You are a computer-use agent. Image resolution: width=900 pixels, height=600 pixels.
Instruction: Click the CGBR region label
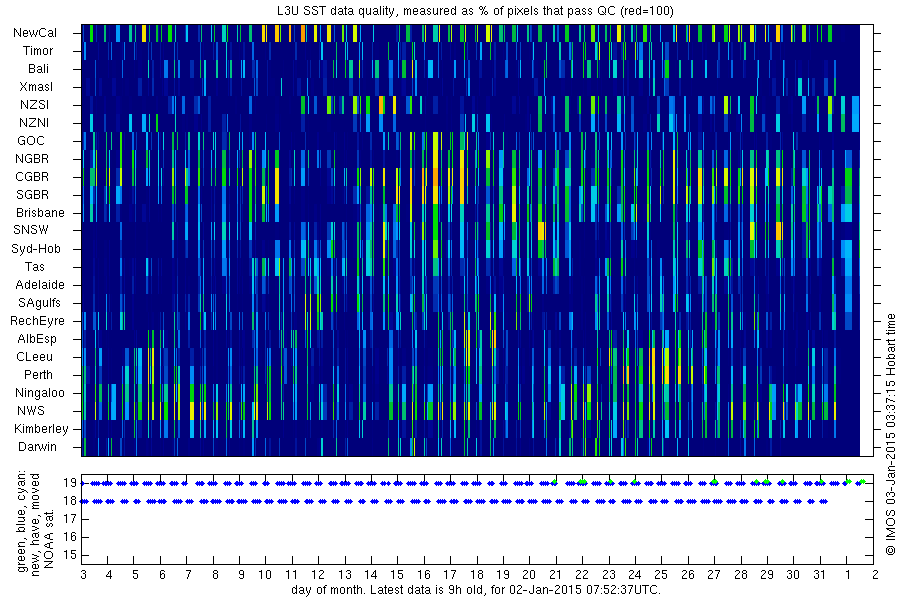(x=32, y=177)
